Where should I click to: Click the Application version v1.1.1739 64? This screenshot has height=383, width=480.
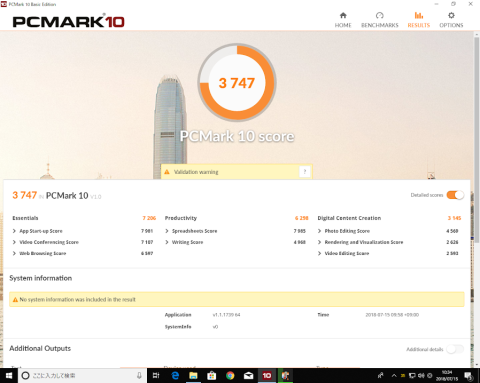[x=226, y=315]
